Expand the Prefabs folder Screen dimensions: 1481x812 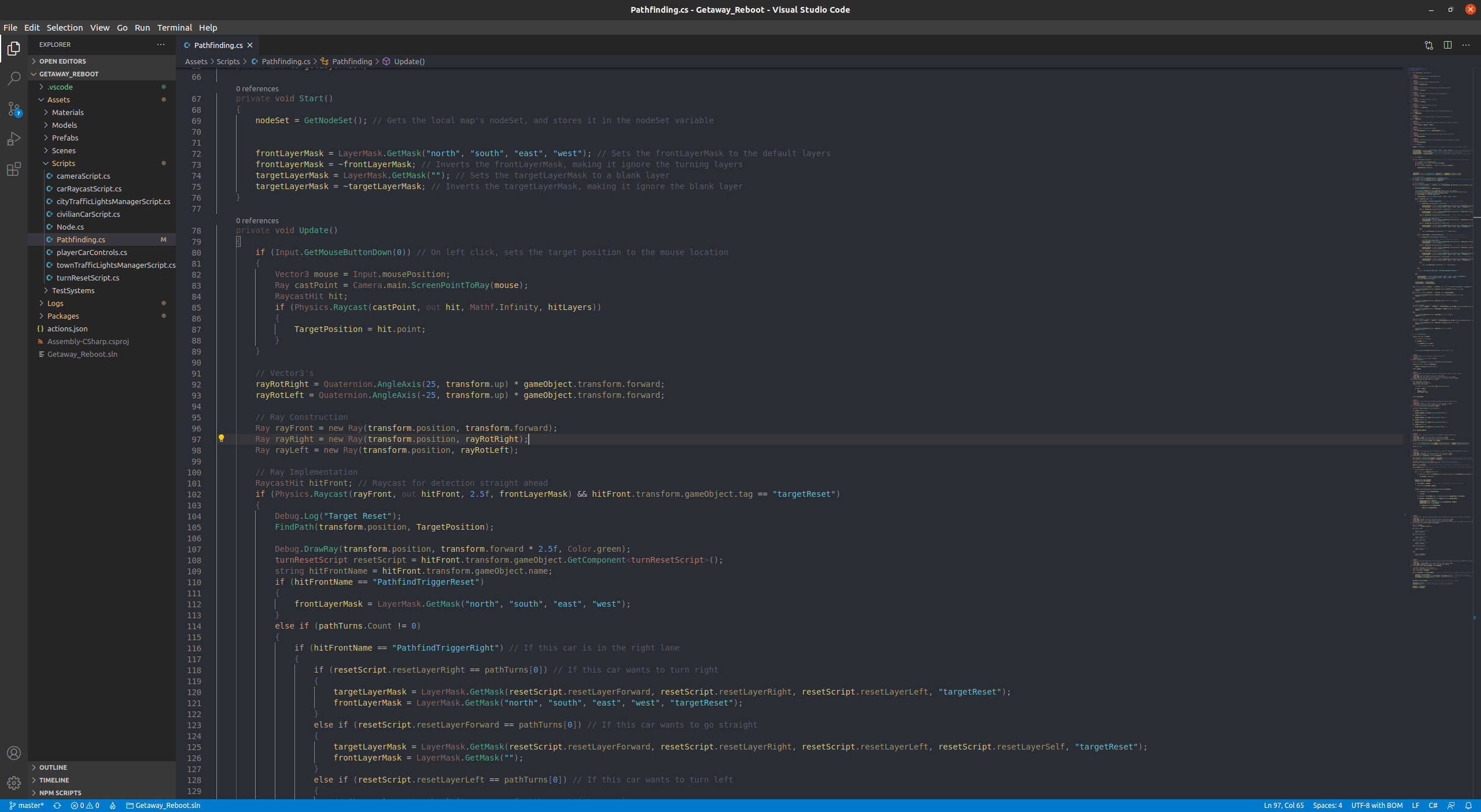(65, 138)
